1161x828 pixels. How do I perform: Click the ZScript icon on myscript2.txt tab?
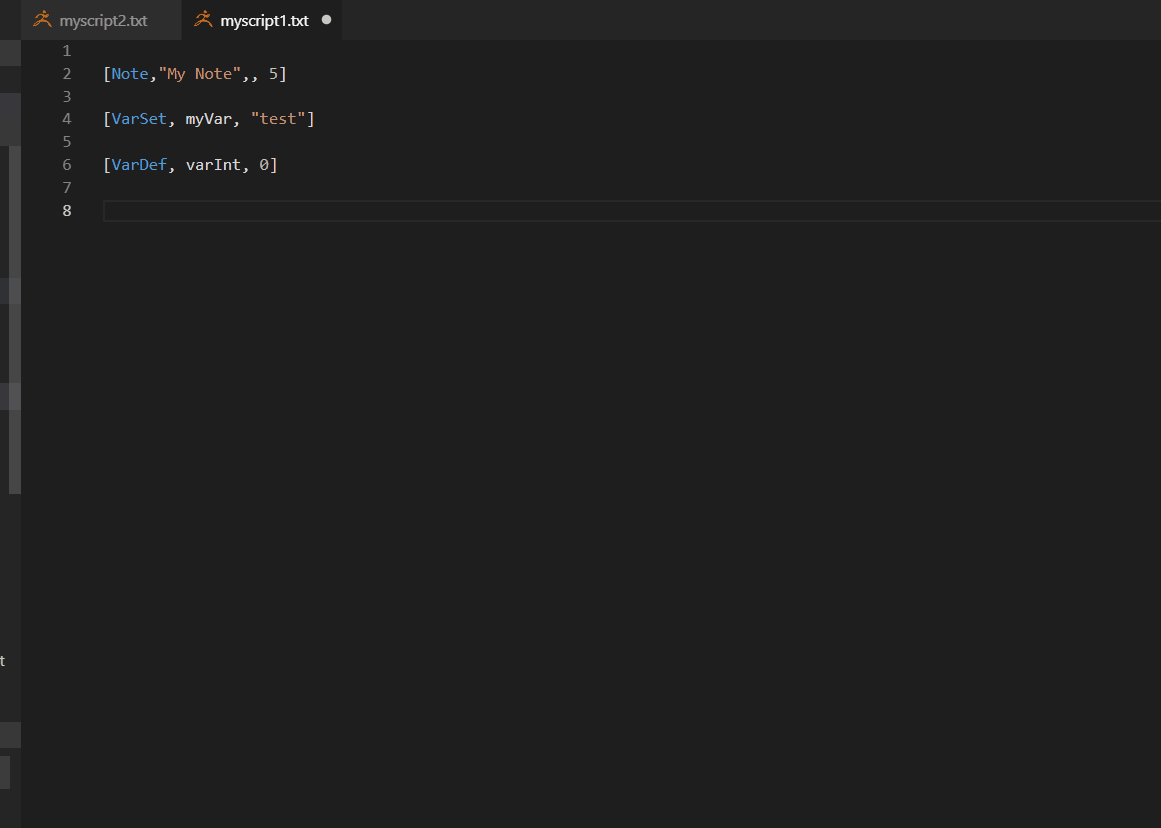(42, 19)
